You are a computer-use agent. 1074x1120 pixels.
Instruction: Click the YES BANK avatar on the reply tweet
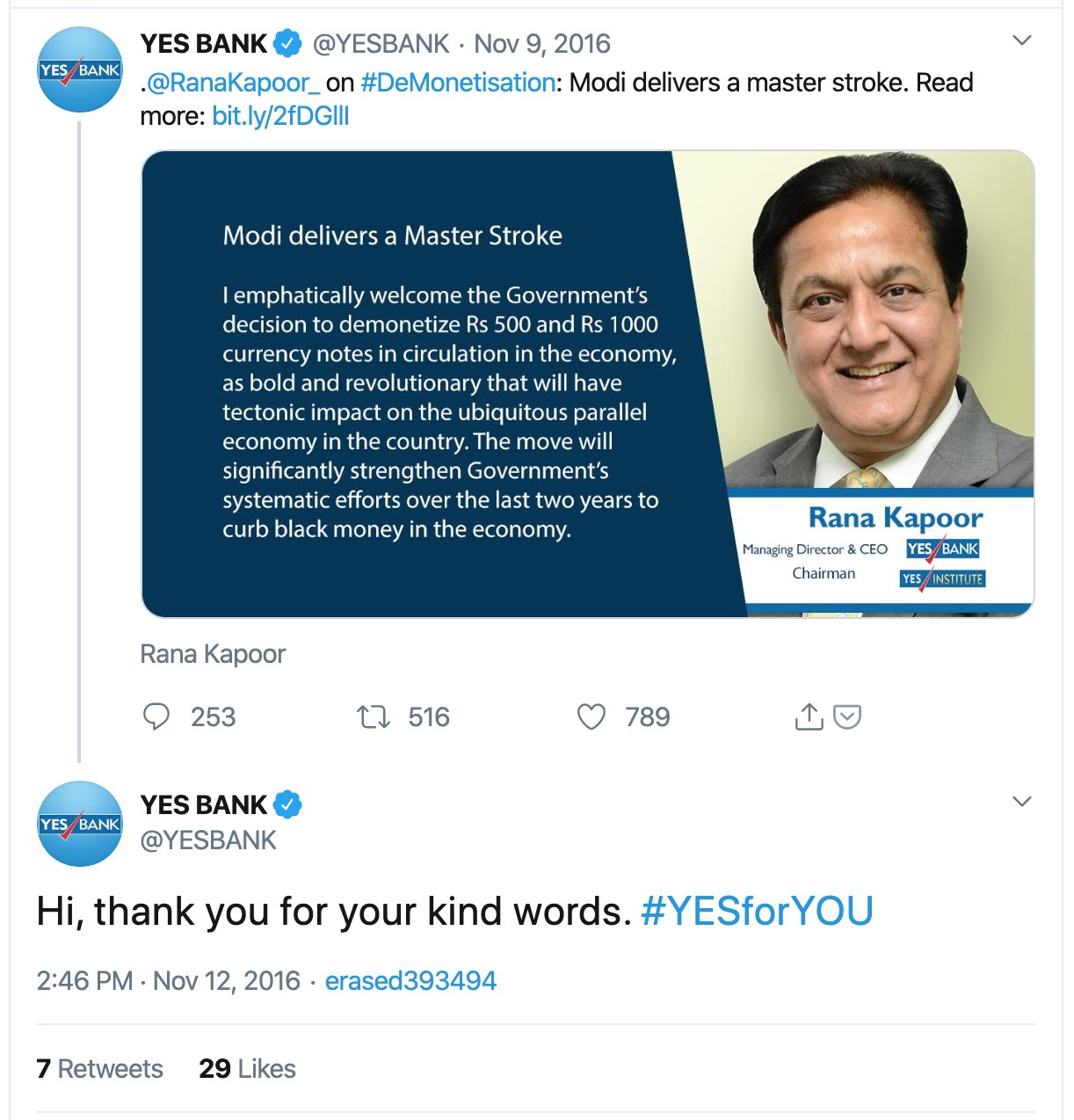(80, 824)
